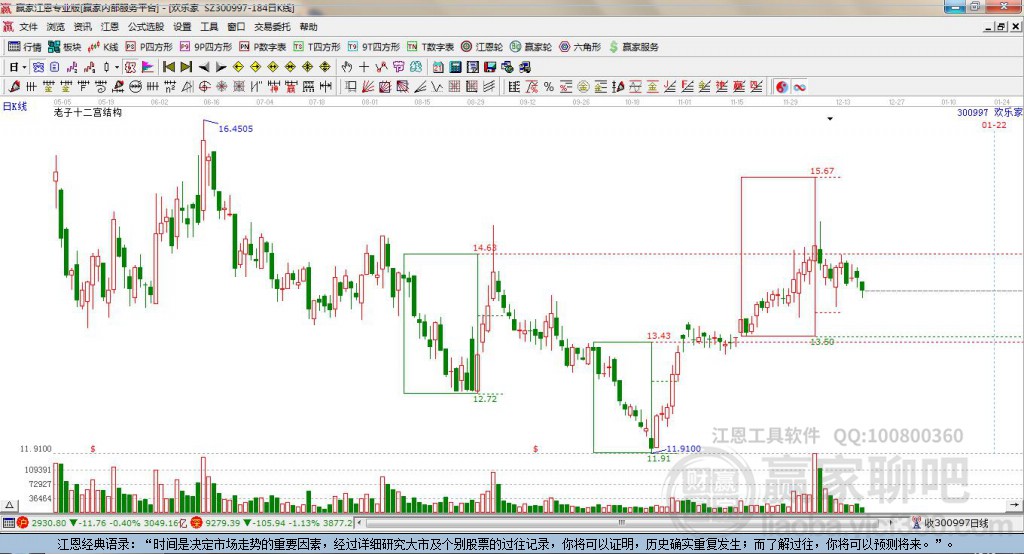Screen dimensions: 1024x554
Task: Jump to the last bar icon
Action: [186, 67]
